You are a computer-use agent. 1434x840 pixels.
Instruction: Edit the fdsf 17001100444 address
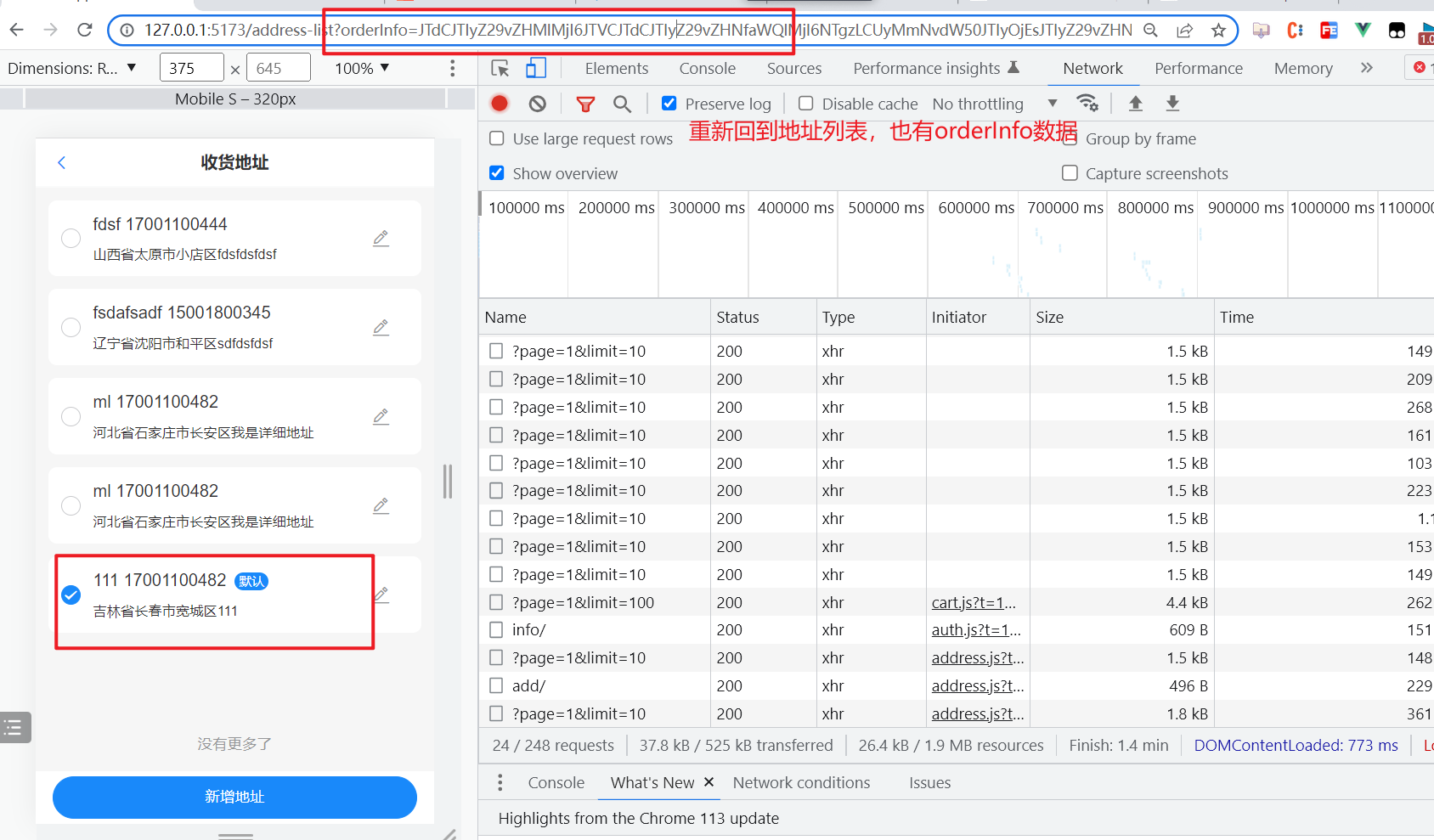click(381, 238)
